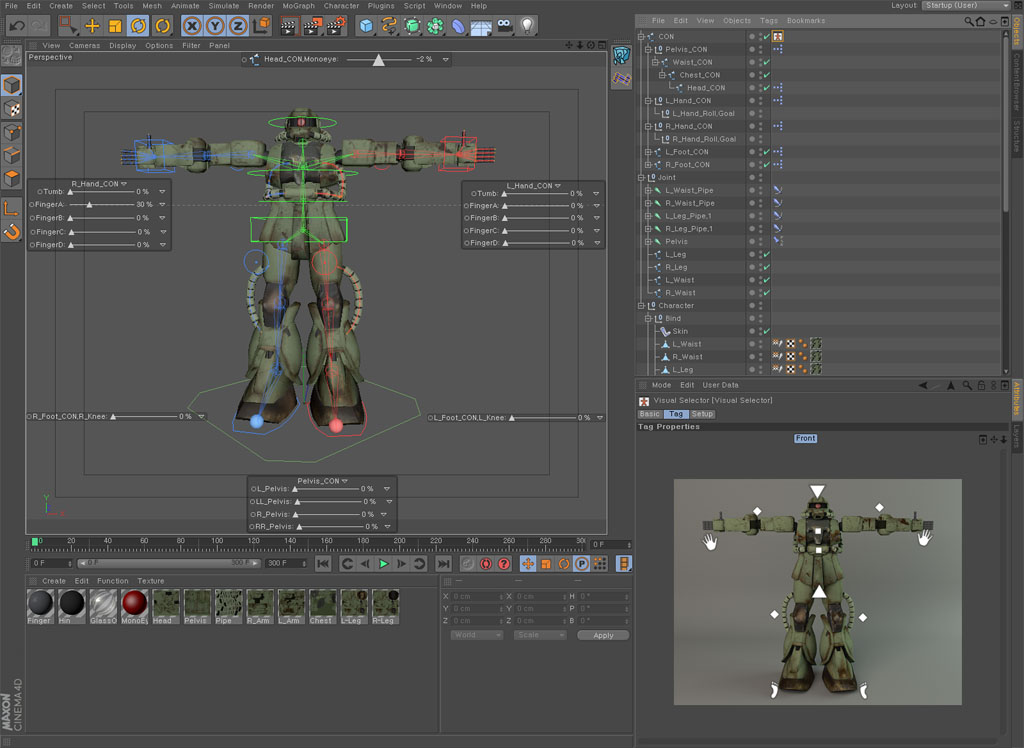Go to start of timeline
Viewport: 1024px width, 748px height.
tap(323, 564)
